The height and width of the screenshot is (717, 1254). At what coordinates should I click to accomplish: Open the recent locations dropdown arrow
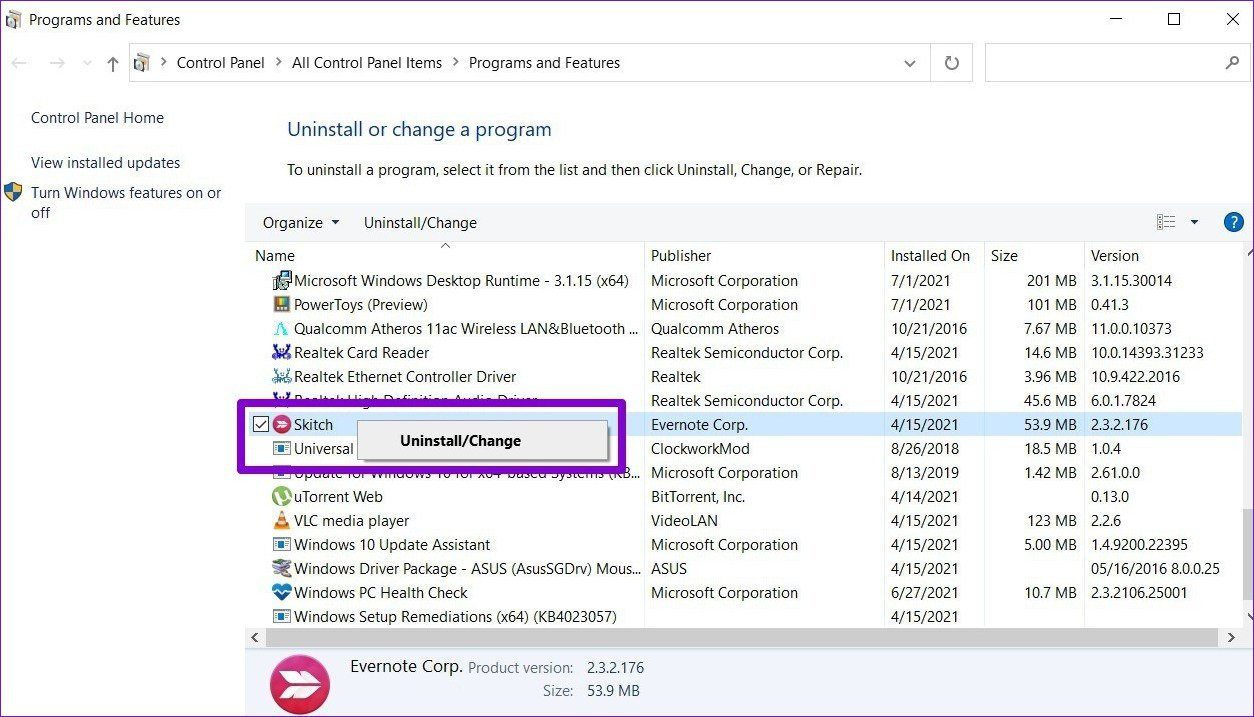click(x=86, y=64)
